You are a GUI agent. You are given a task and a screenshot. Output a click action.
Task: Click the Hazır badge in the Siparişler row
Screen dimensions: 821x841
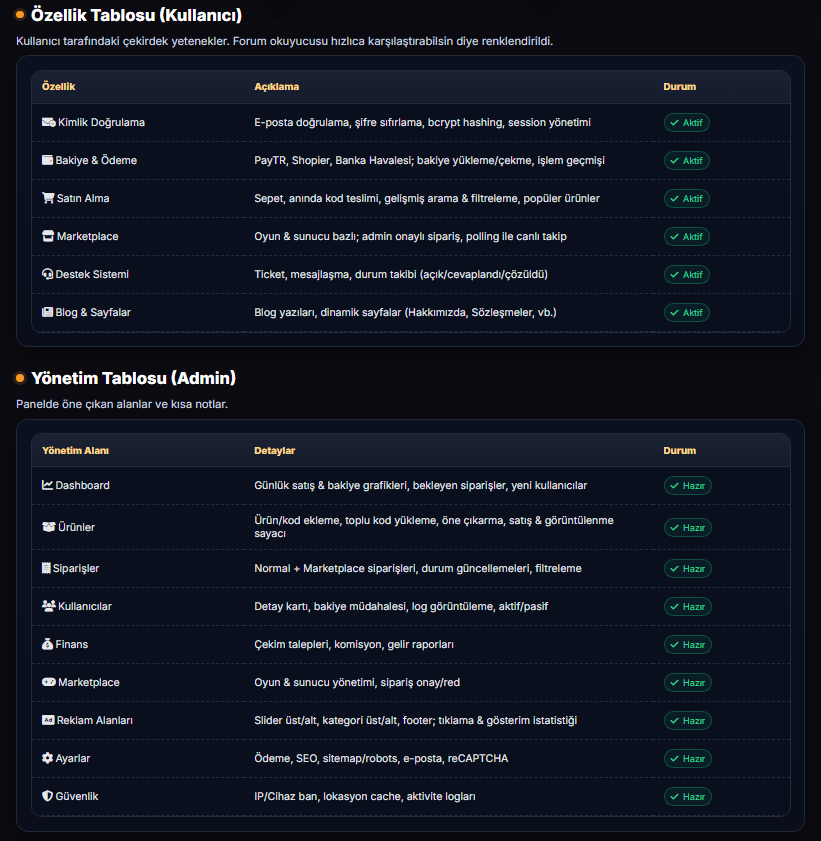687,569
